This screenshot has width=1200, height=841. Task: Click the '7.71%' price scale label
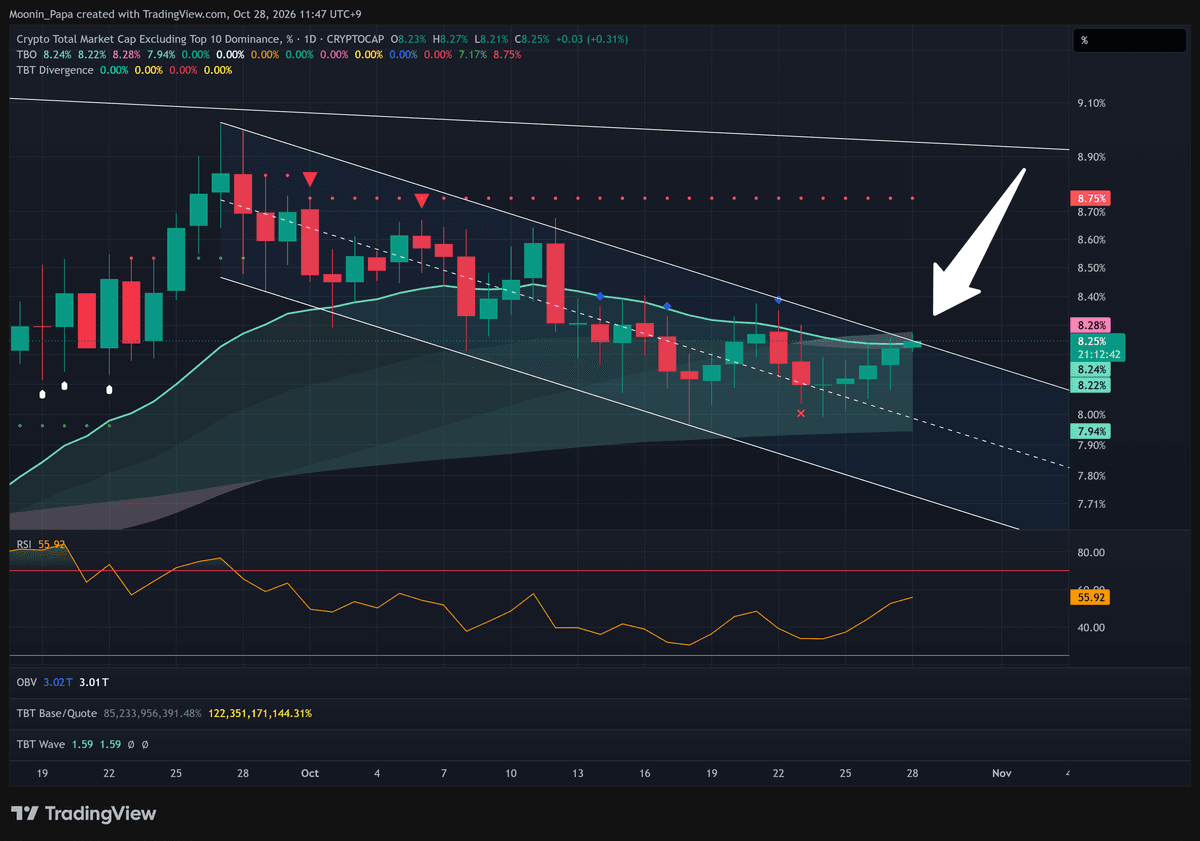1090,504
